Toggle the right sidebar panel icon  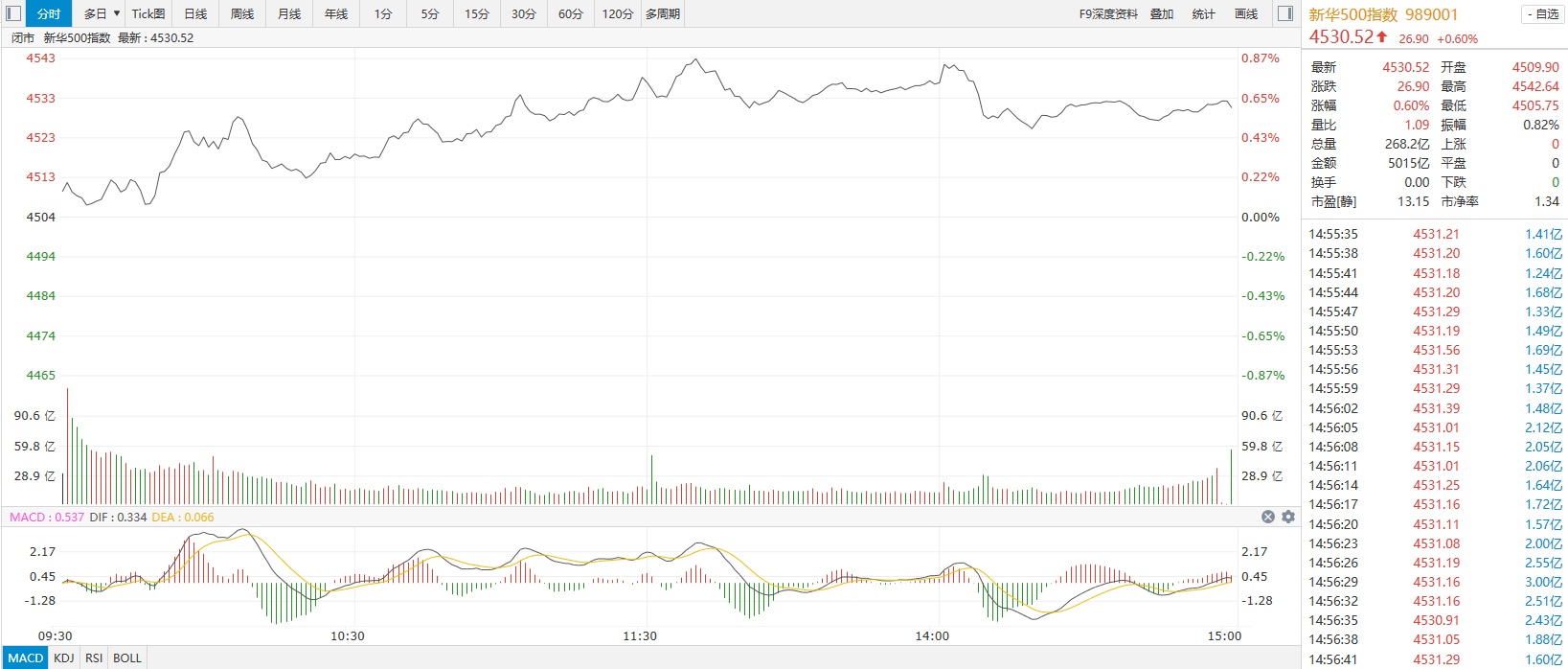pos(1286,13)
